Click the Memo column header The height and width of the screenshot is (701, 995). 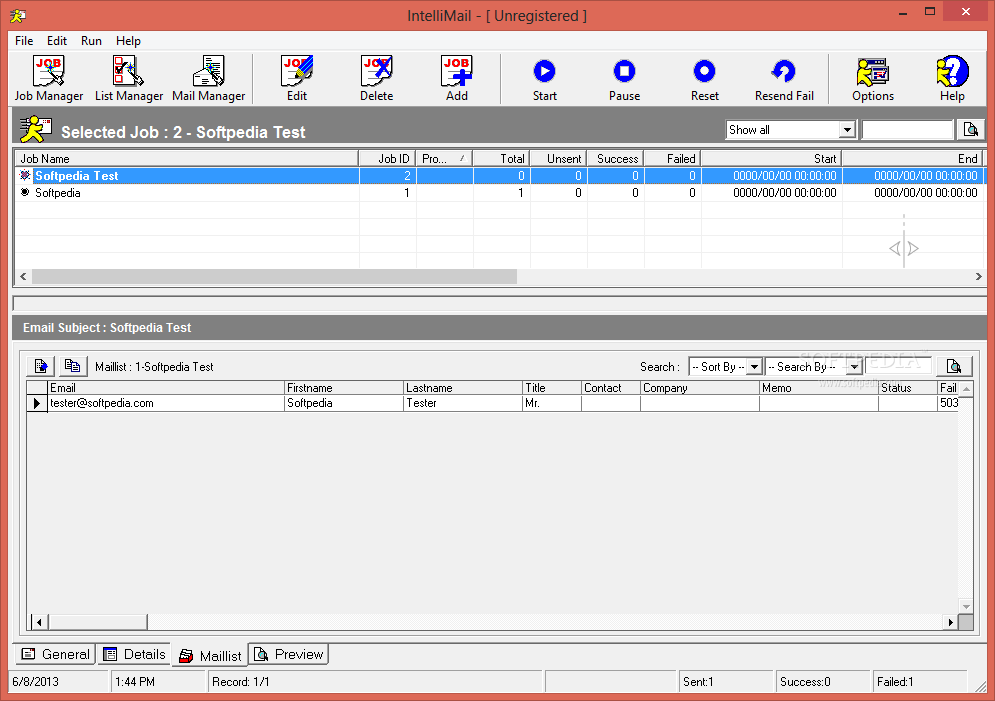[819, 388]
